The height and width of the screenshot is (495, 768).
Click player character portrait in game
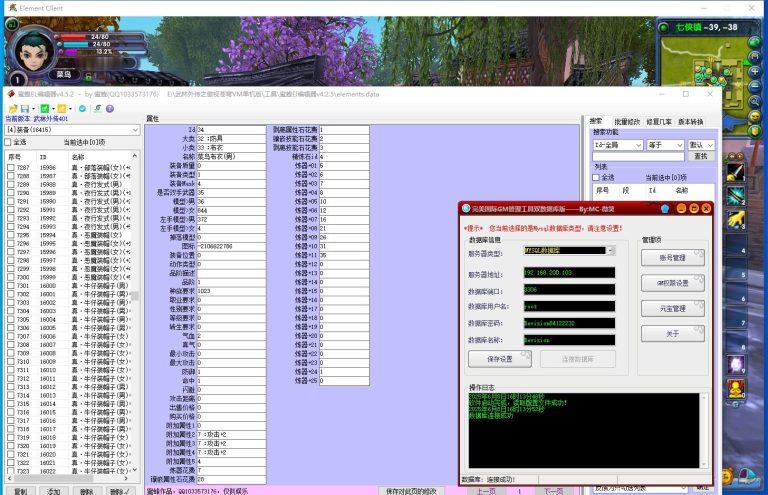pyautogui.click(x=33, y=51)
